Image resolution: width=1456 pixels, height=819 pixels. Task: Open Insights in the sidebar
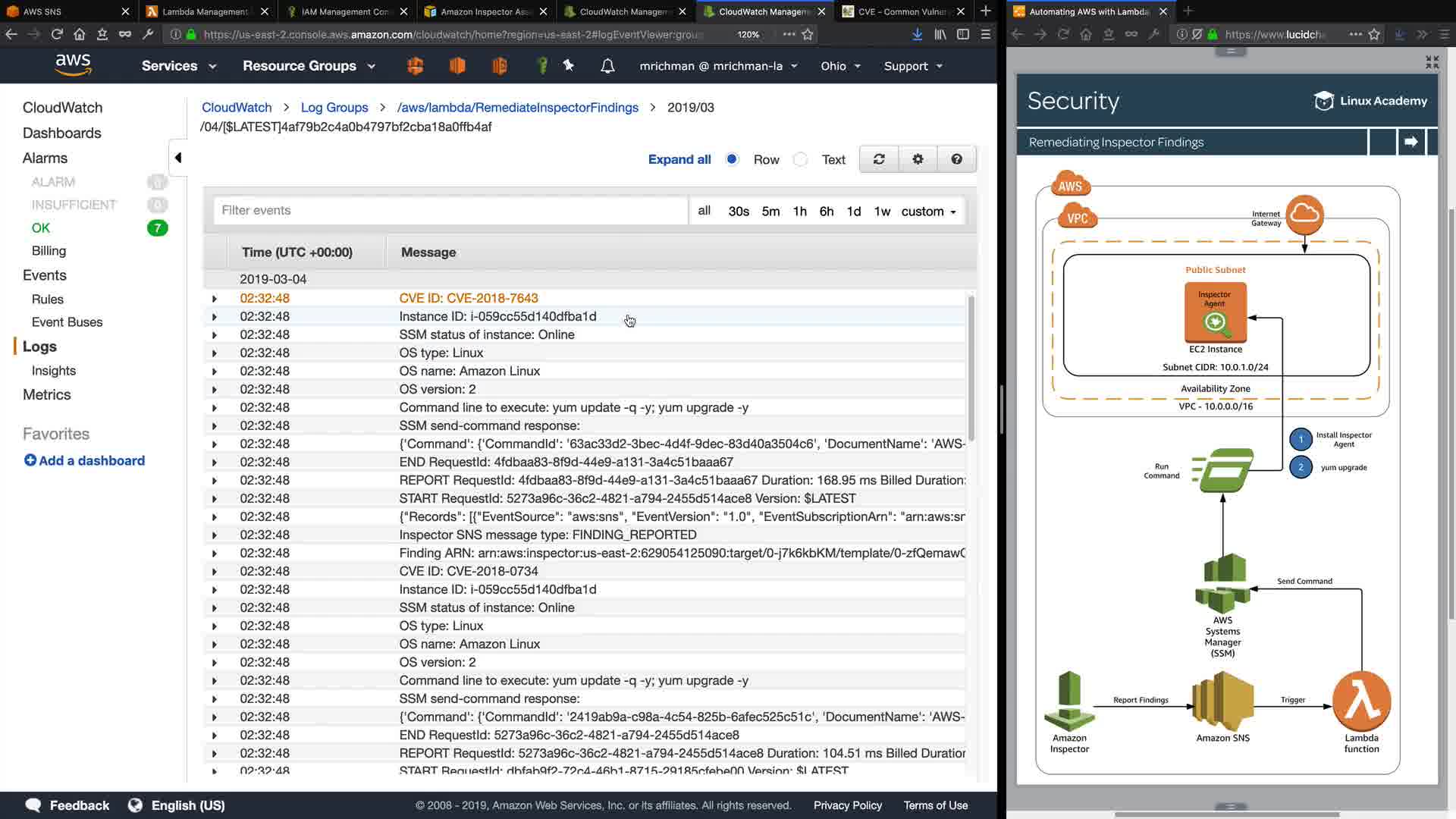[x=54, y=371]
